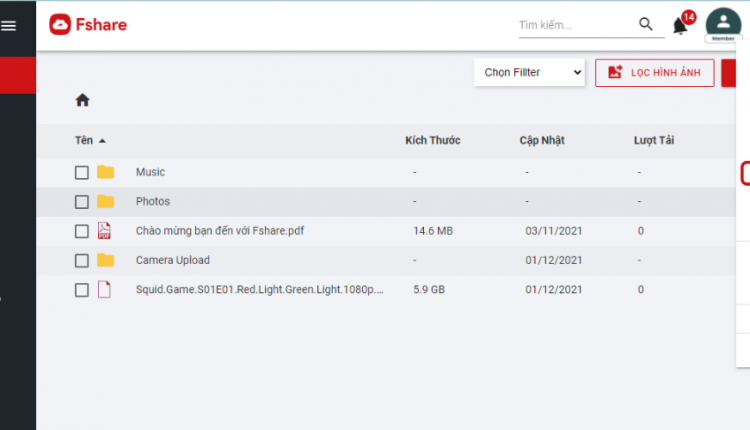Open the Chọn Fillter dropdown
The height and width of the screenshot is (430, 750).
pos(529,72)
